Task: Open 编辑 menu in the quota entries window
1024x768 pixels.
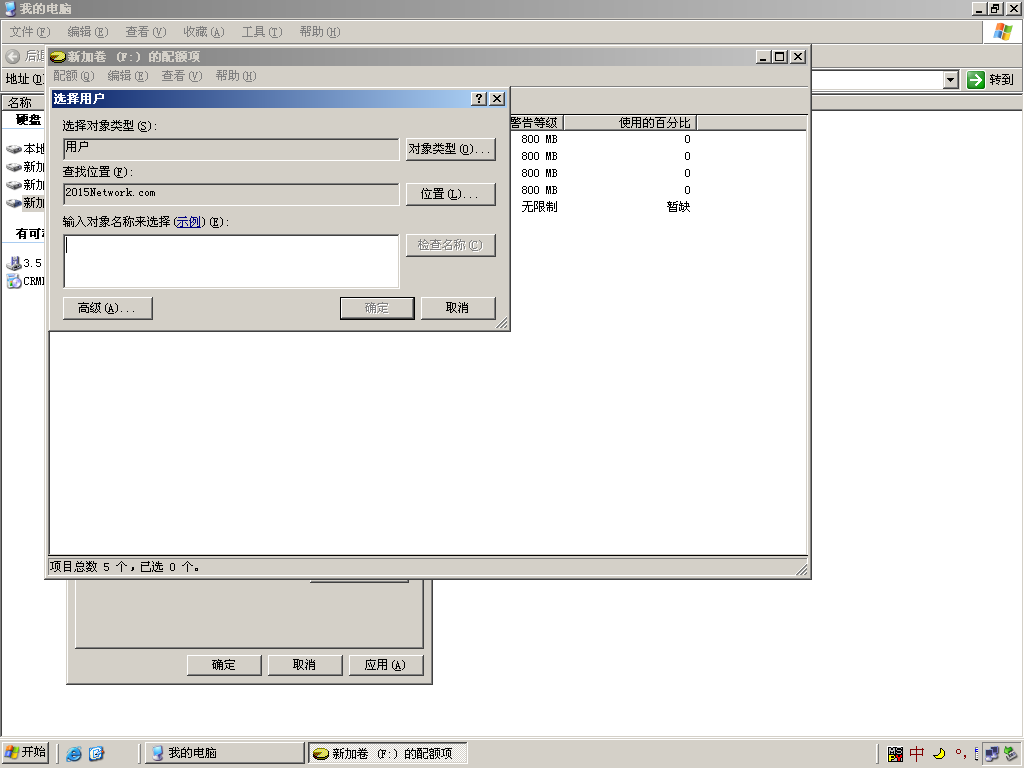Action: 128,76
